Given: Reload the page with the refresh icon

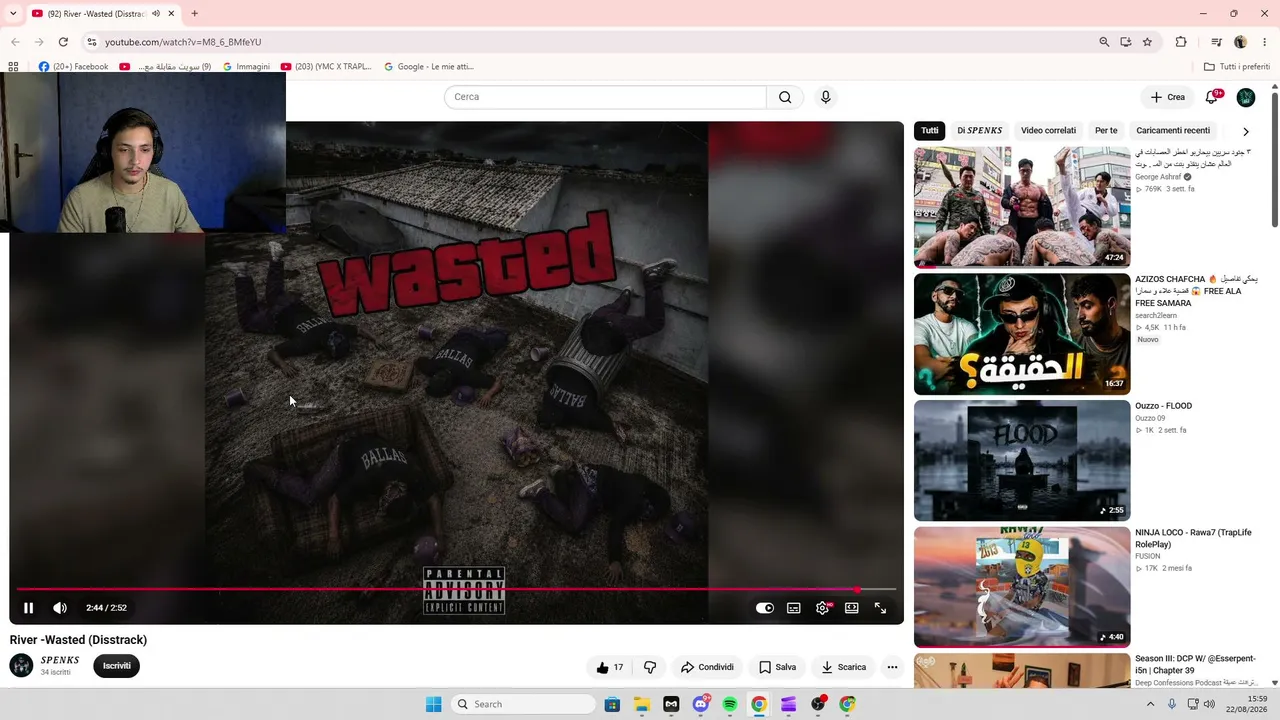Looking at the screenshot, I should (63, 42).
